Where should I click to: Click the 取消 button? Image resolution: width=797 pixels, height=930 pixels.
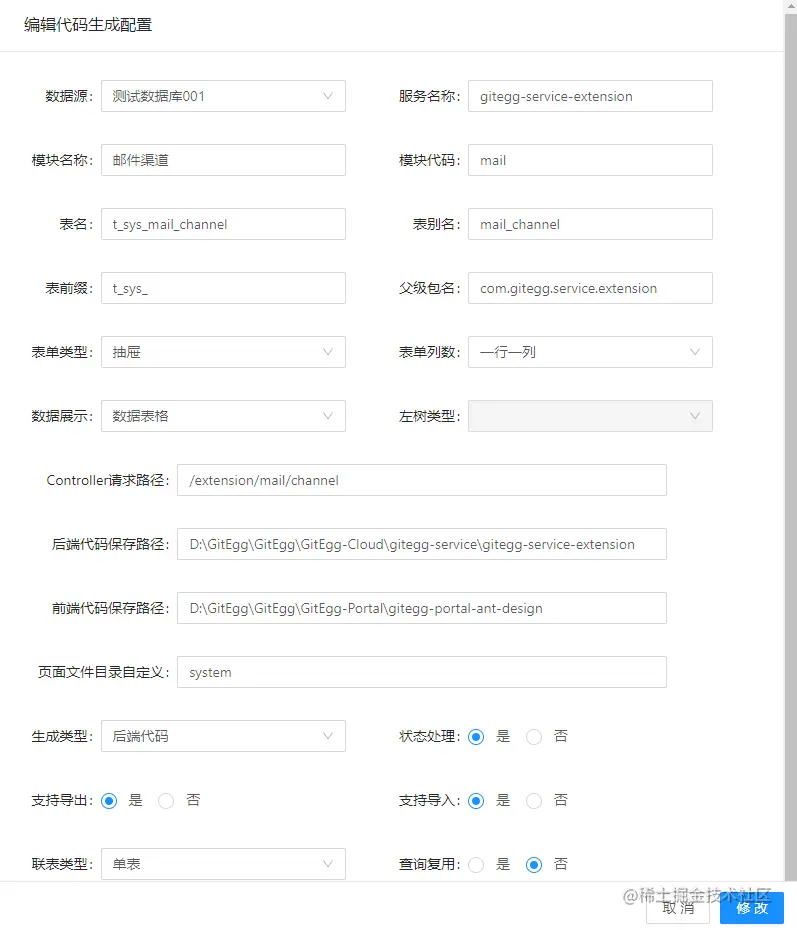[x=678, y=908]
